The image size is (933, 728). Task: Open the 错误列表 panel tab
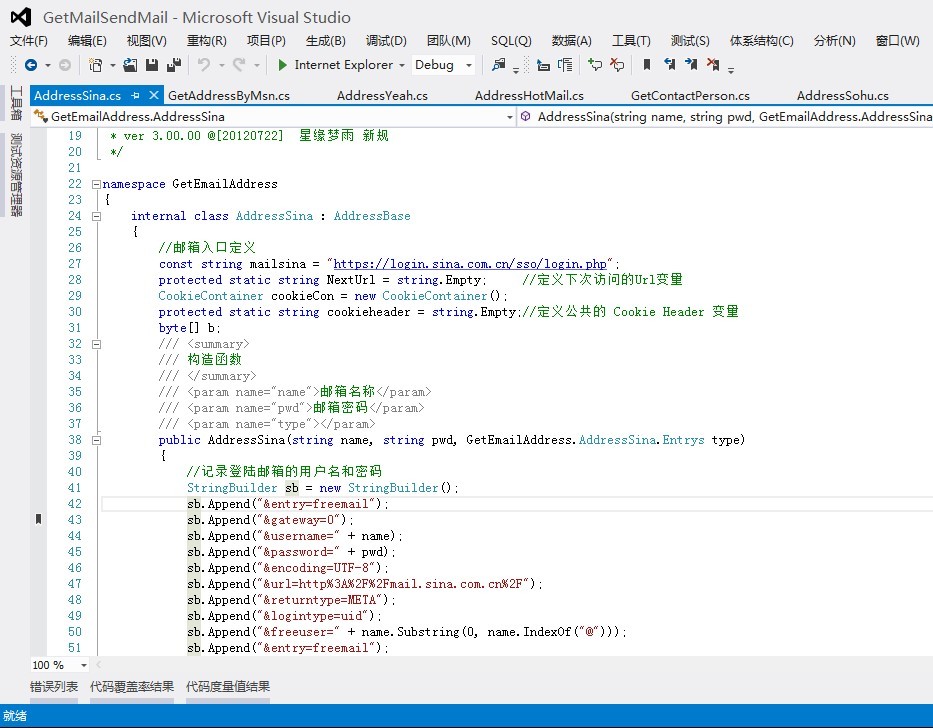click(x=54, y=687)
